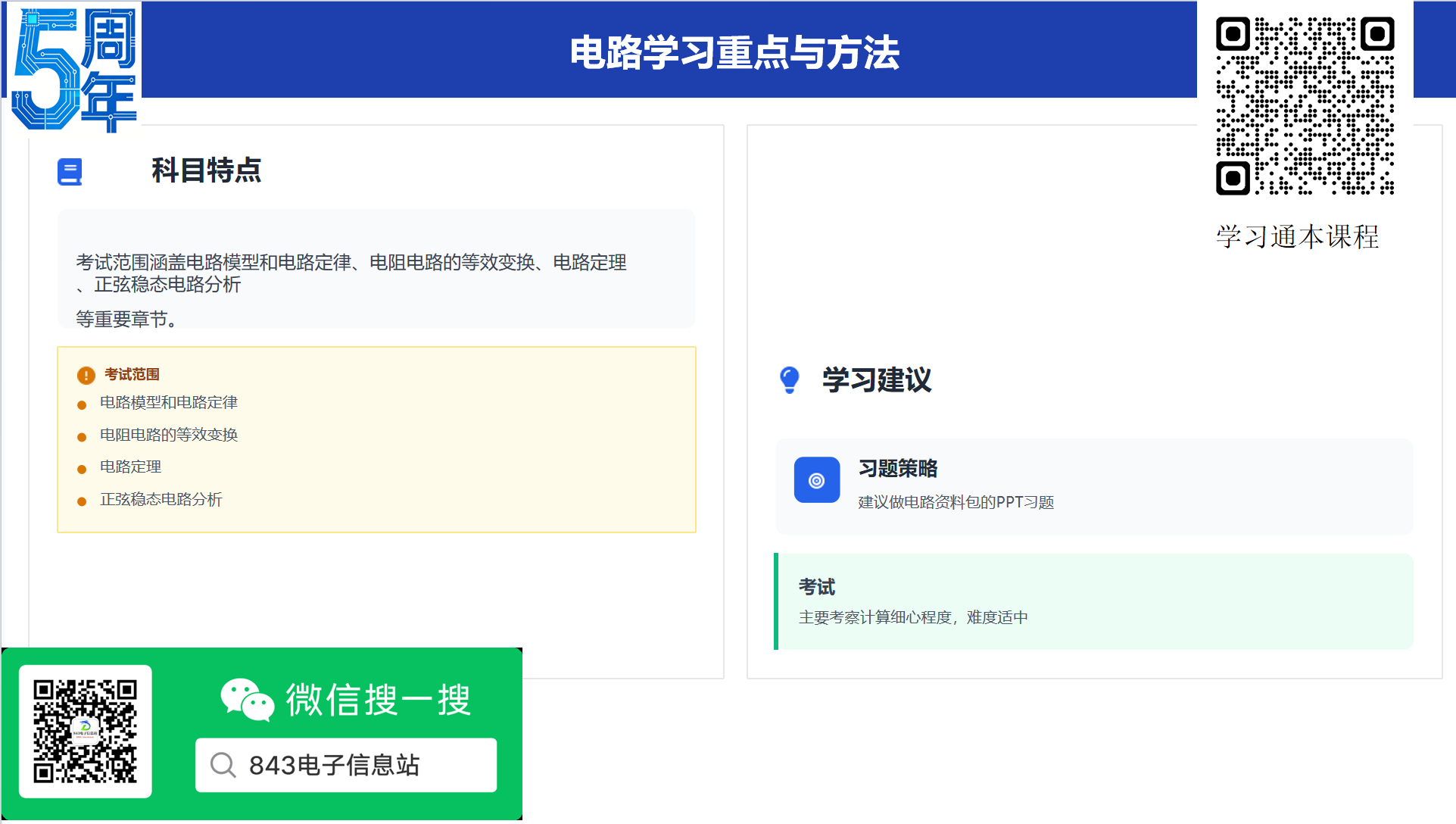Click the 学习通本课程 label
The image size is (1456, 824).
1297,237
